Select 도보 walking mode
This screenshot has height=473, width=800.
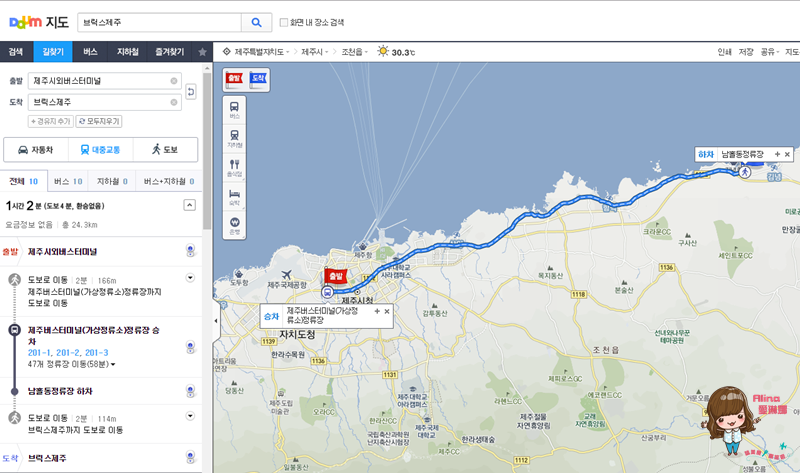pos(165,150)
